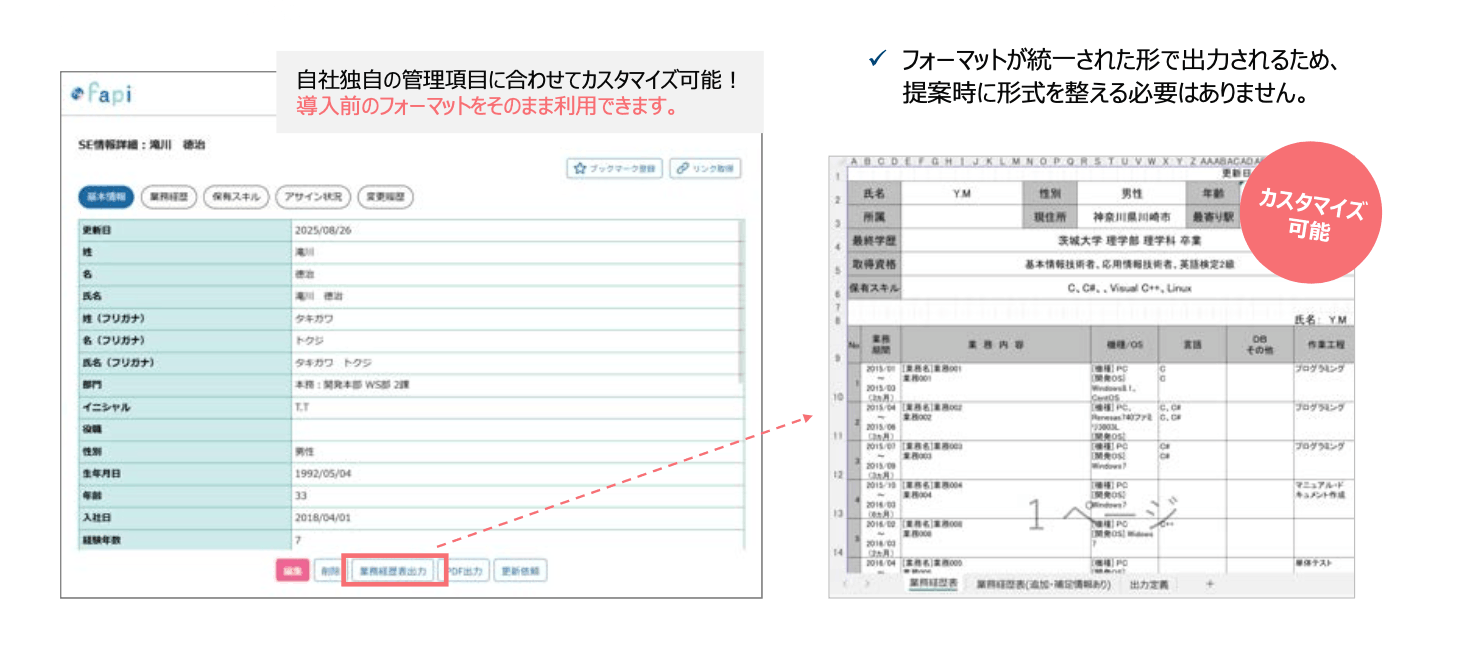Click the 業務経歴表出力 button
Image resolution: width=1484 pixels, height=661 pixels.
393,572
